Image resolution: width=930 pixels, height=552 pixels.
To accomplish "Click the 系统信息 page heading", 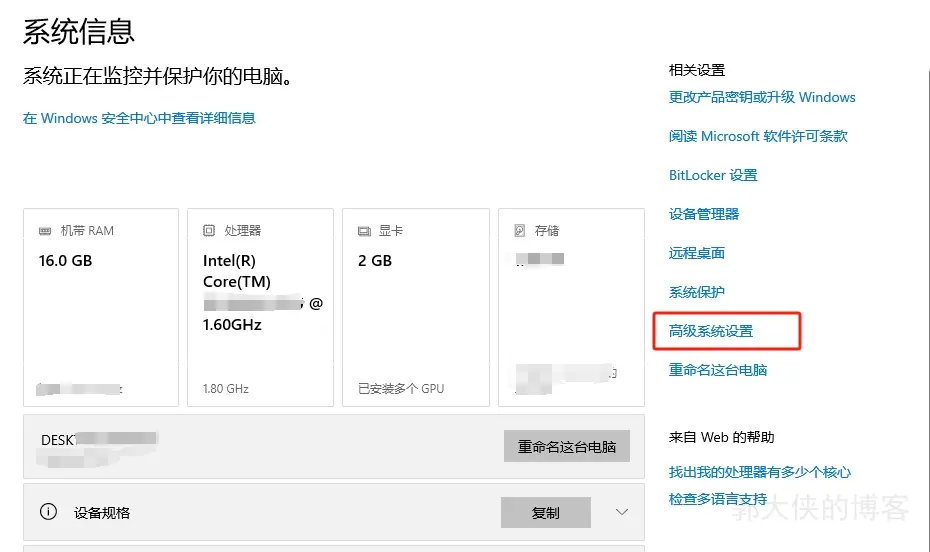I will (79, 31).
